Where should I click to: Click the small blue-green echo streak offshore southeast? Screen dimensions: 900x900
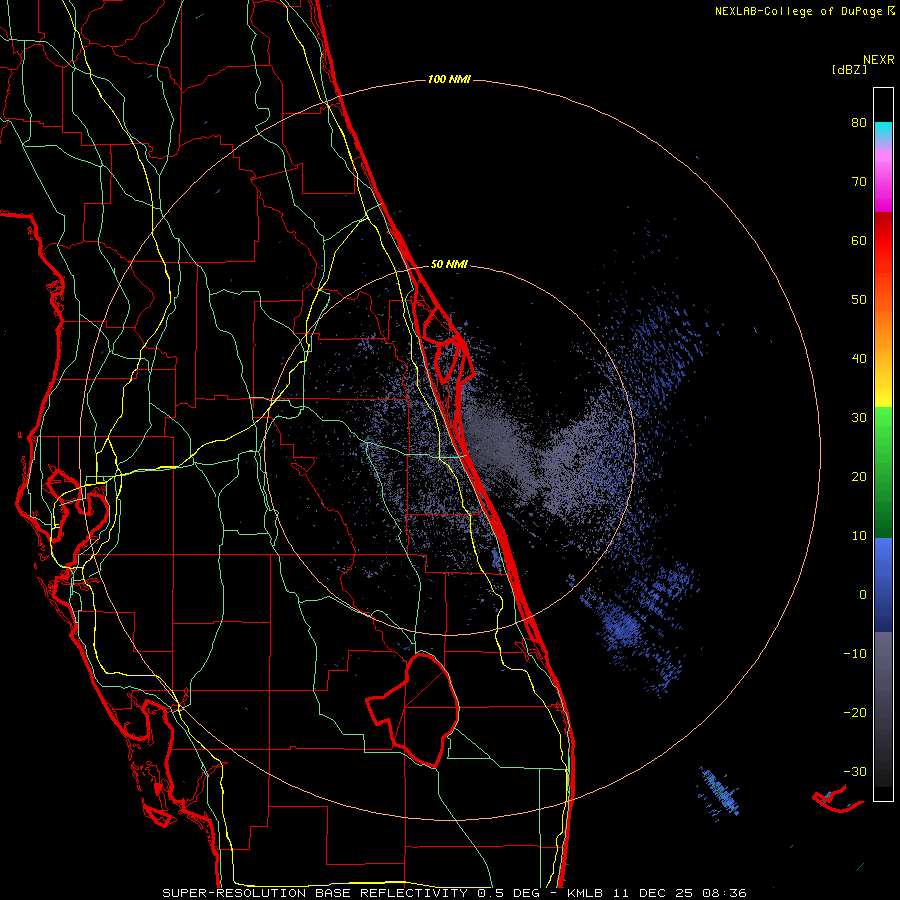(x=719, y=792)
